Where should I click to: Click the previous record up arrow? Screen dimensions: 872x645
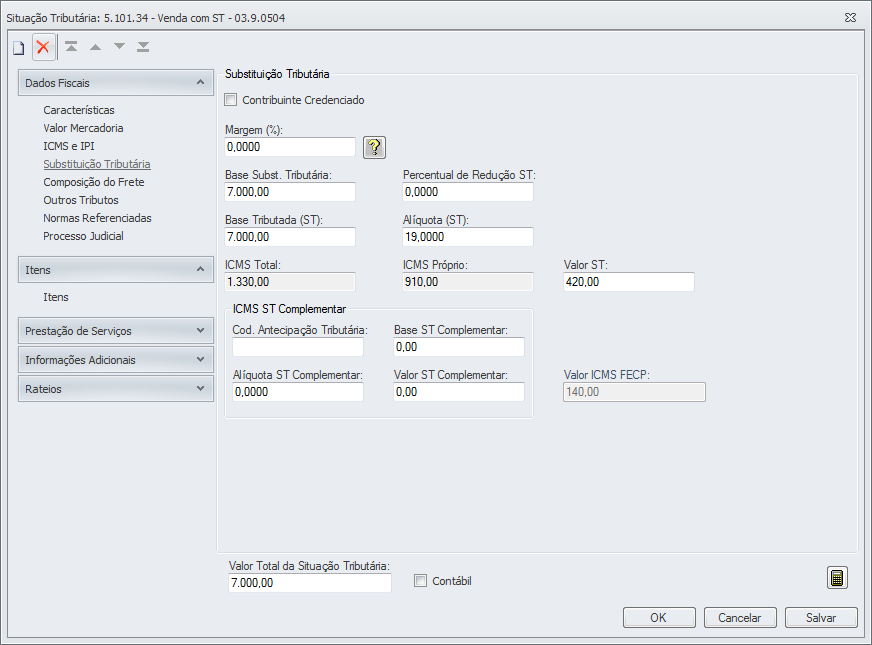point(95,47)
